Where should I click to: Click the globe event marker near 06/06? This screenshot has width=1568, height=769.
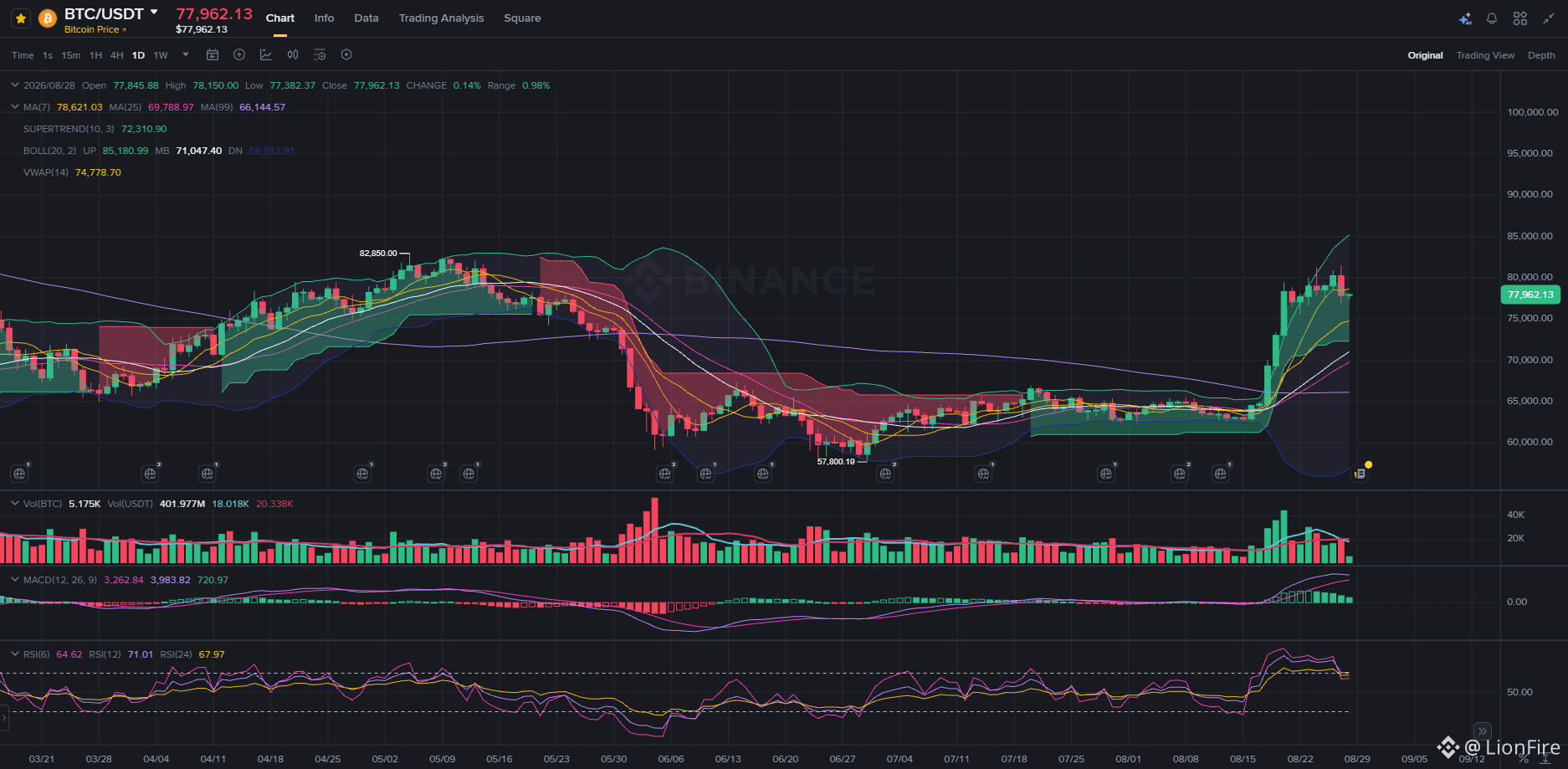(664, 474)
